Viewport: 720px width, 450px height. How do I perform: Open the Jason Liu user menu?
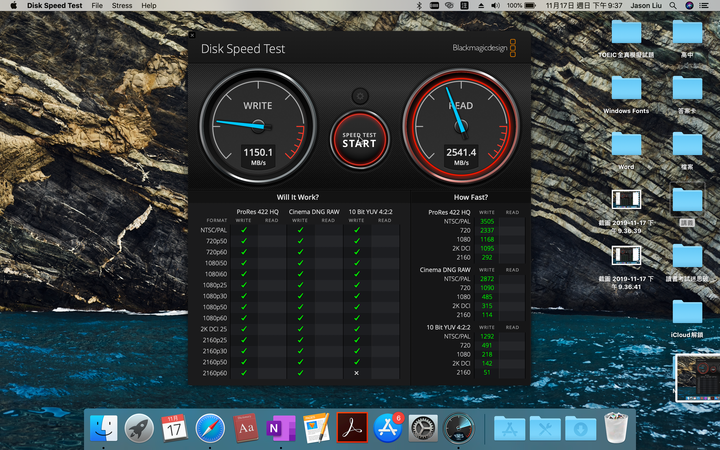[x=646, y=6]
